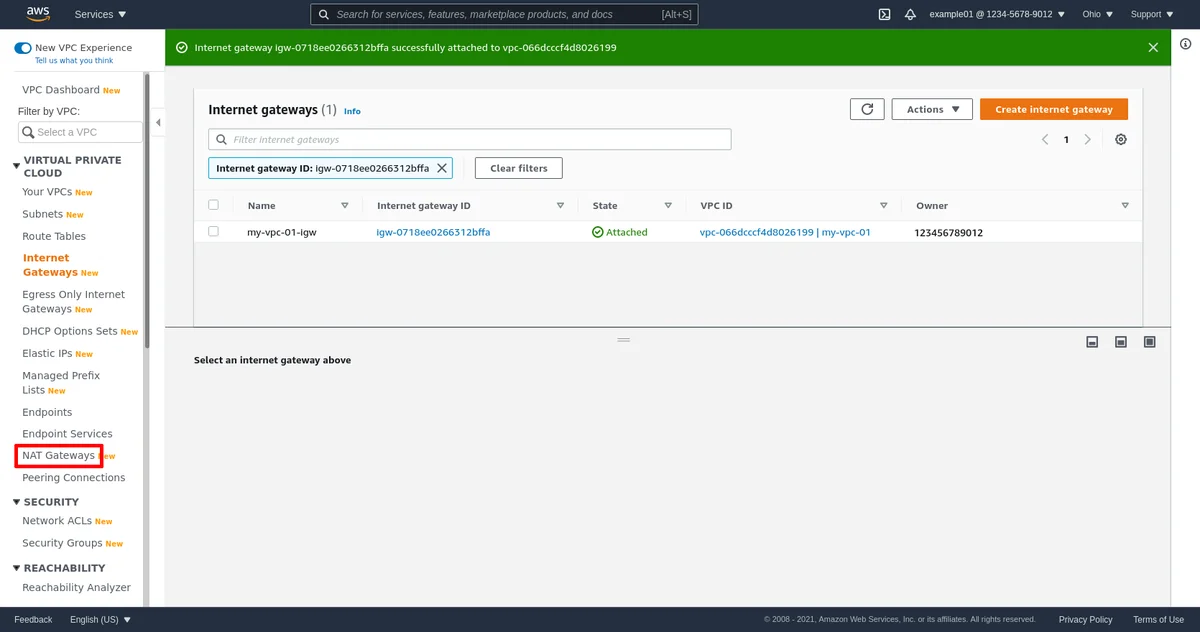Open table preferences gear icon

click(x=1120, y=140)
